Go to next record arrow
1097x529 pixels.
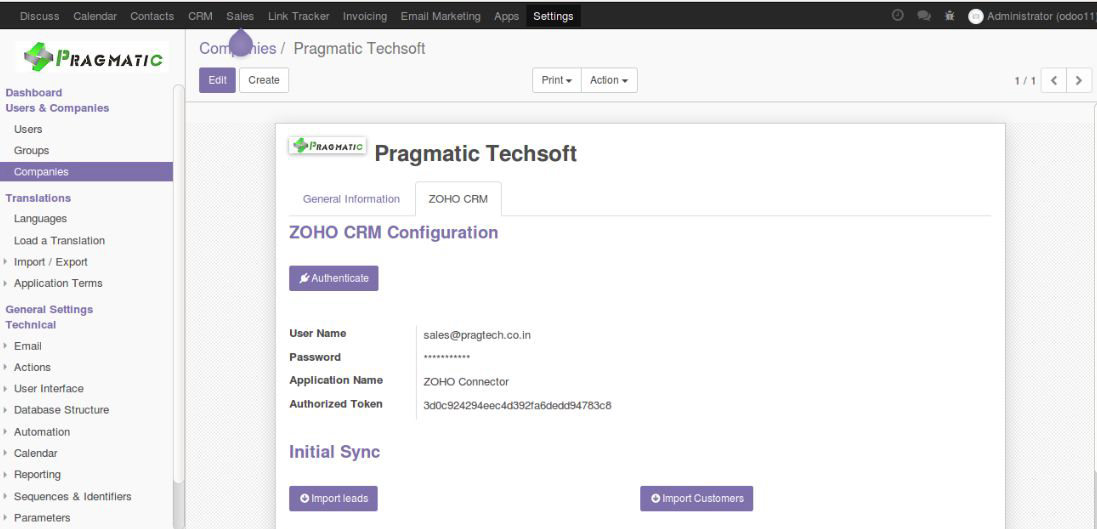click(x=1079, y=80)
